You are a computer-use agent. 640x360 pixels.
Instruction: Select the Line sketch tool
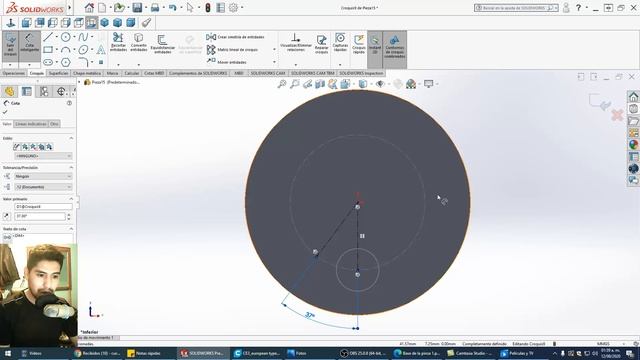point(48,37)
